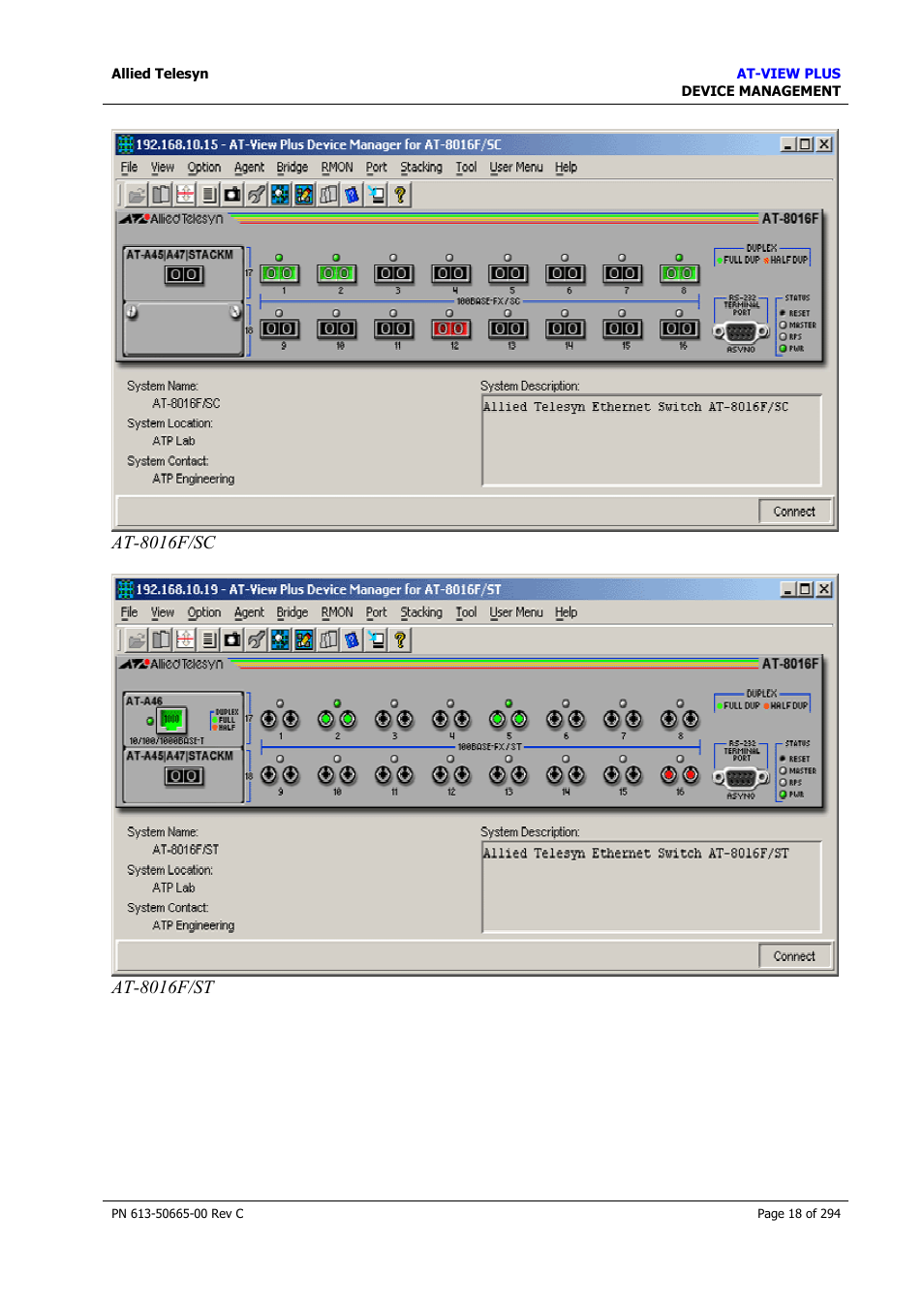Click the monitor icon beside the help icon in the AT-8016F/SC toolbar
The width and height of the screenshot is (924, 1309).
pyautogui.click(x=376, y=195)
